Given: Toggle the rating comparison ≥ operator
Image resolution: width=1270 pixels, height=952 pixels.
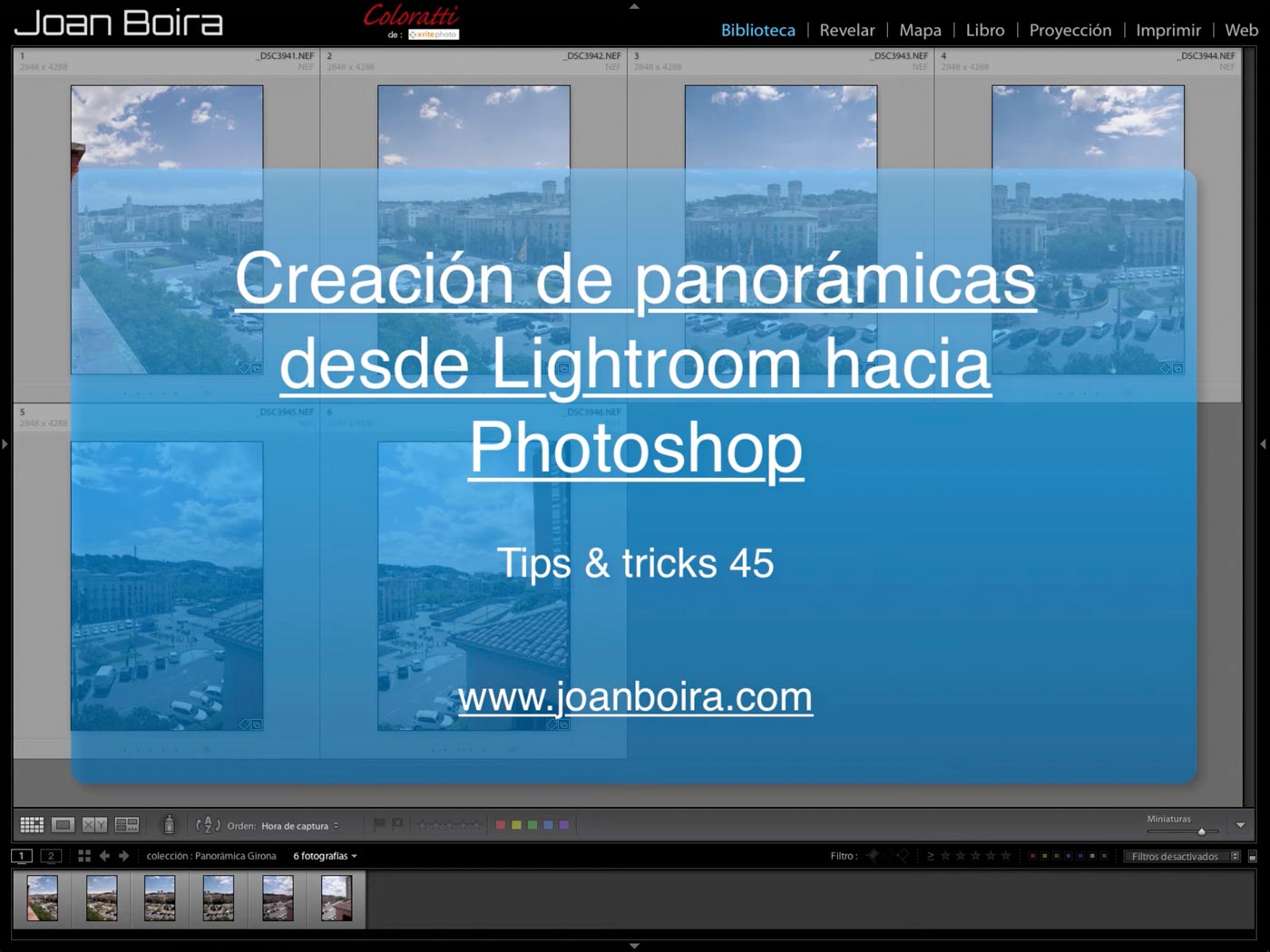Looking at the screenshot, I should (x=931, y=856).
